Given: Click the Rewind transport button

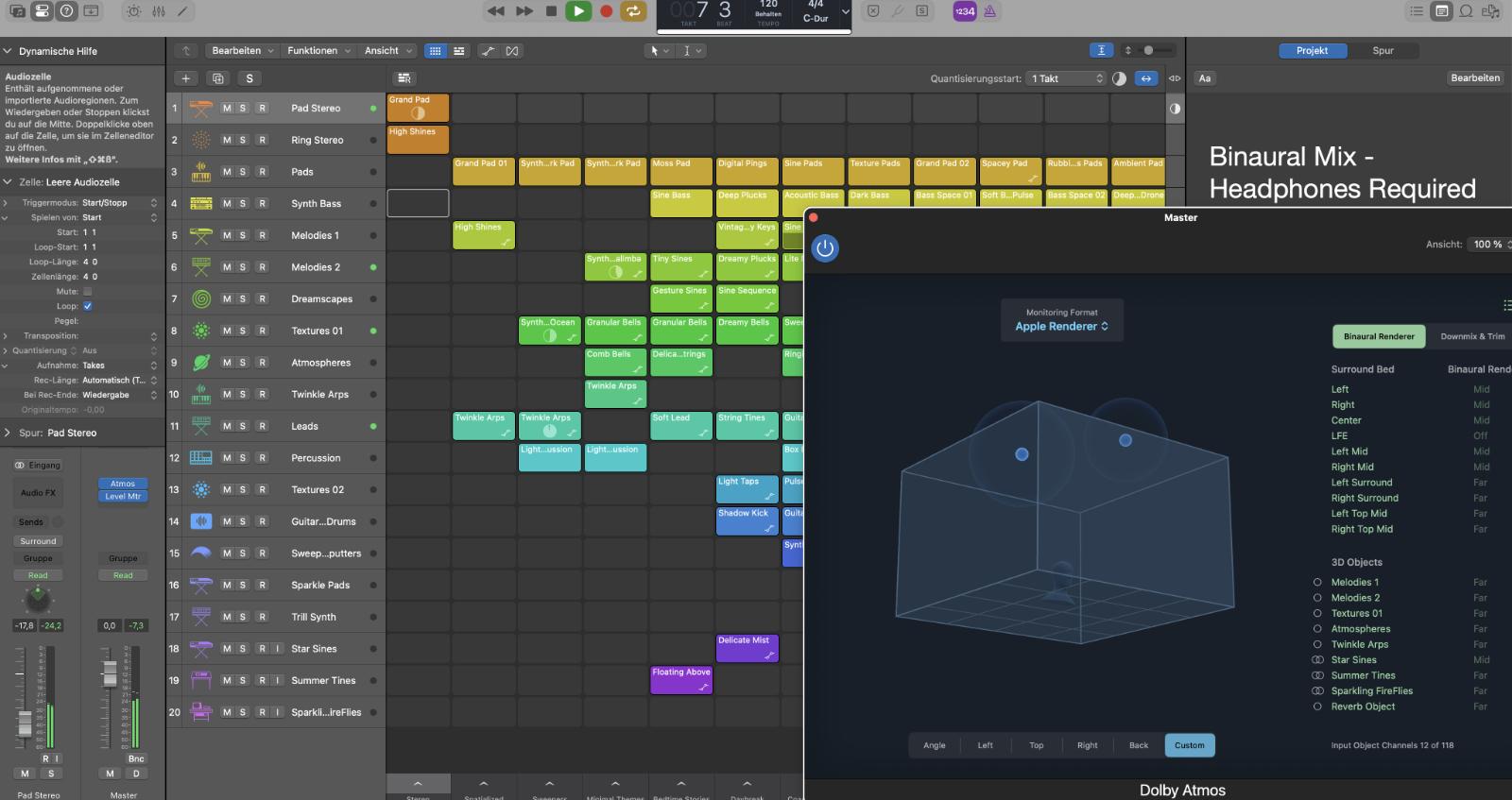Looking at the screenshot, I should pos(495,11).
